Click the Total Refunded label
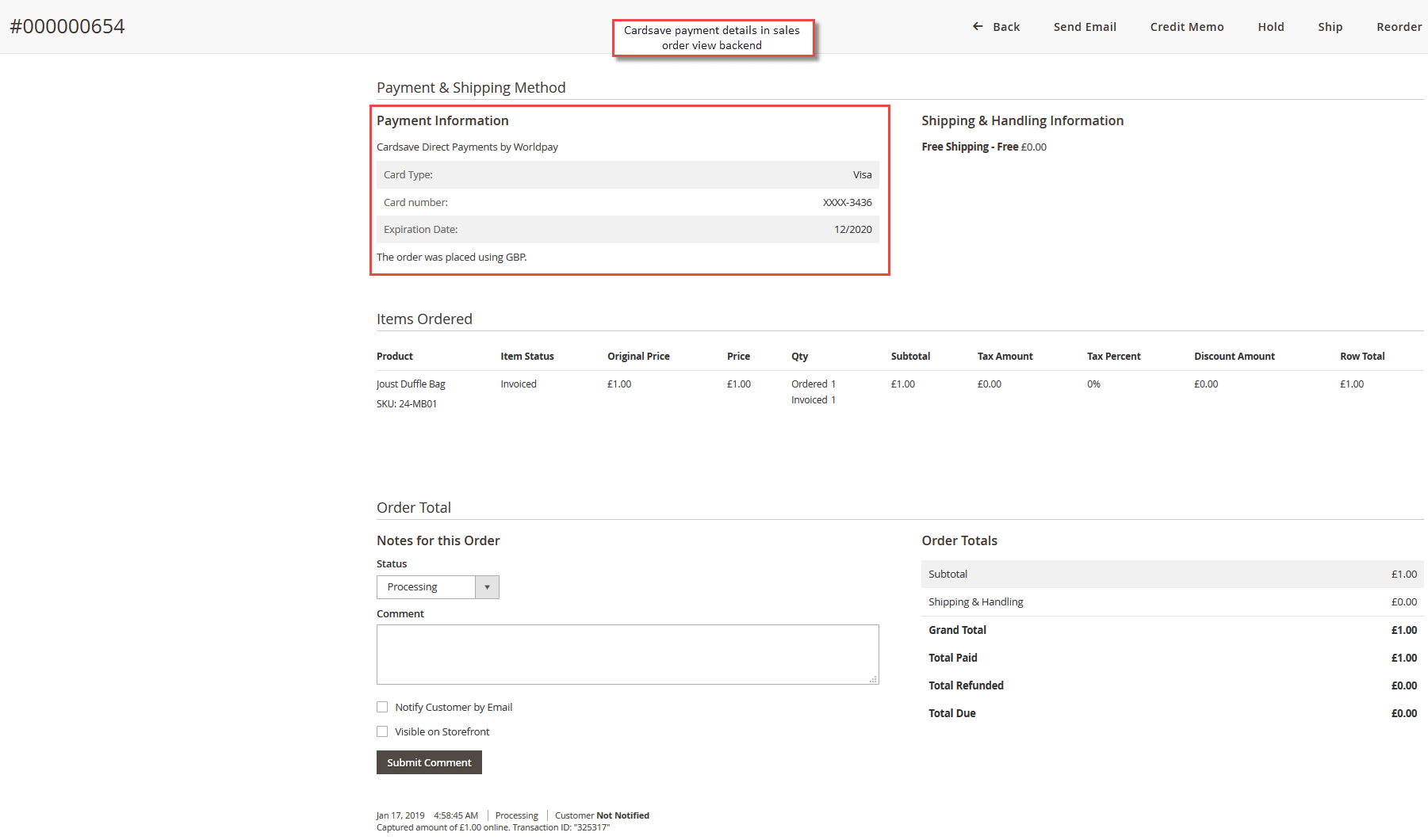Image resolution: width=1428 pixels, height=840 pixels. coord(966,685)
